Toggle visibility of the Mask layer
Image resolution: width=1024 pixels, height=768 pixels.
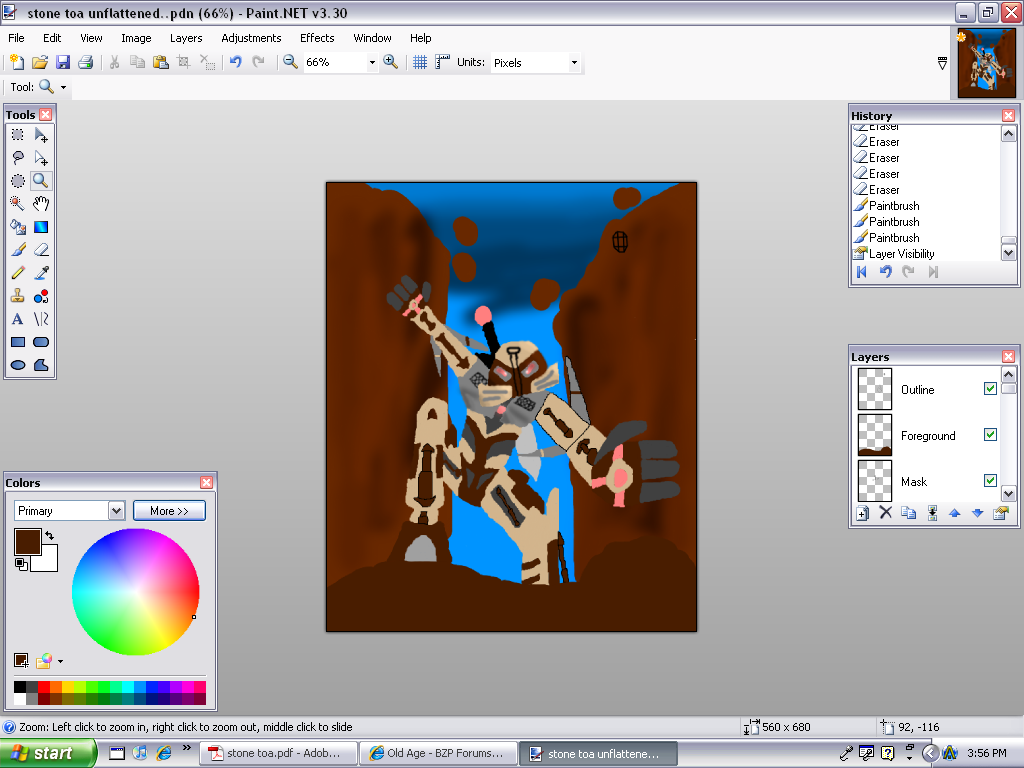tap(990, 481)
